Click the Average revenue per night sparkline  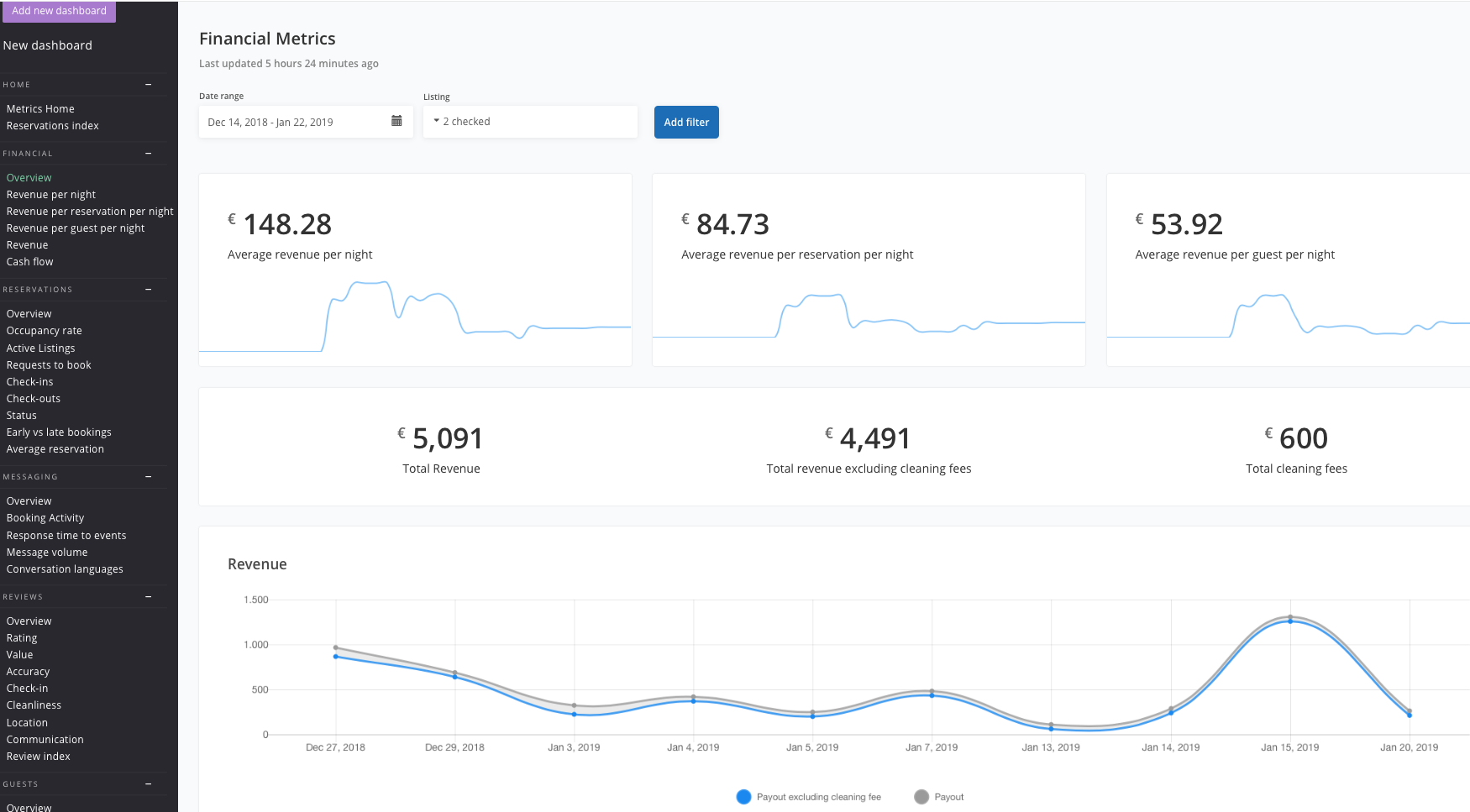415,317
